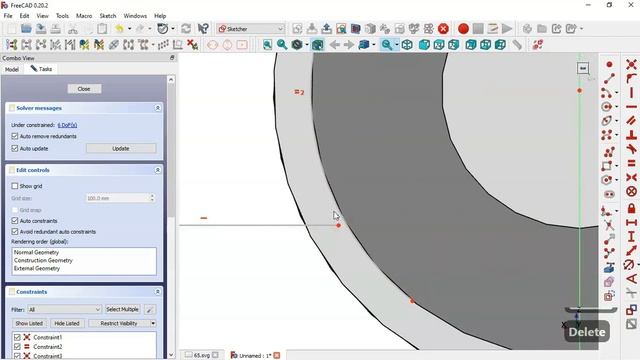Viewport: 640px width, 360px height.
Task: Apply the Perpendicular constraint
Action: click(x=631, y=135)
